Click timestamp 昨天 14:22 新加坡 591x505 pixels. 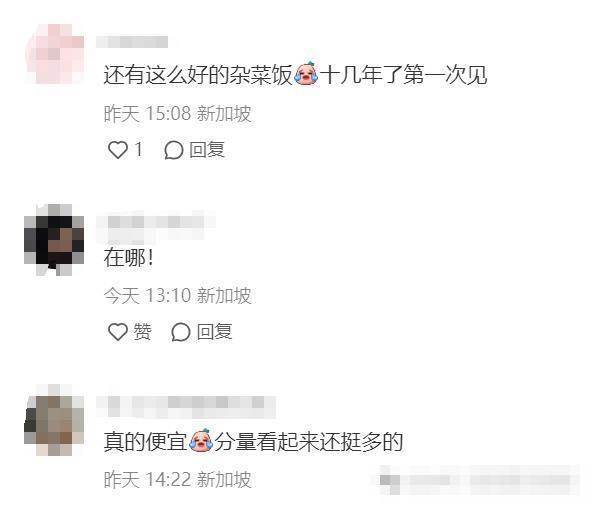click(178, 479)
